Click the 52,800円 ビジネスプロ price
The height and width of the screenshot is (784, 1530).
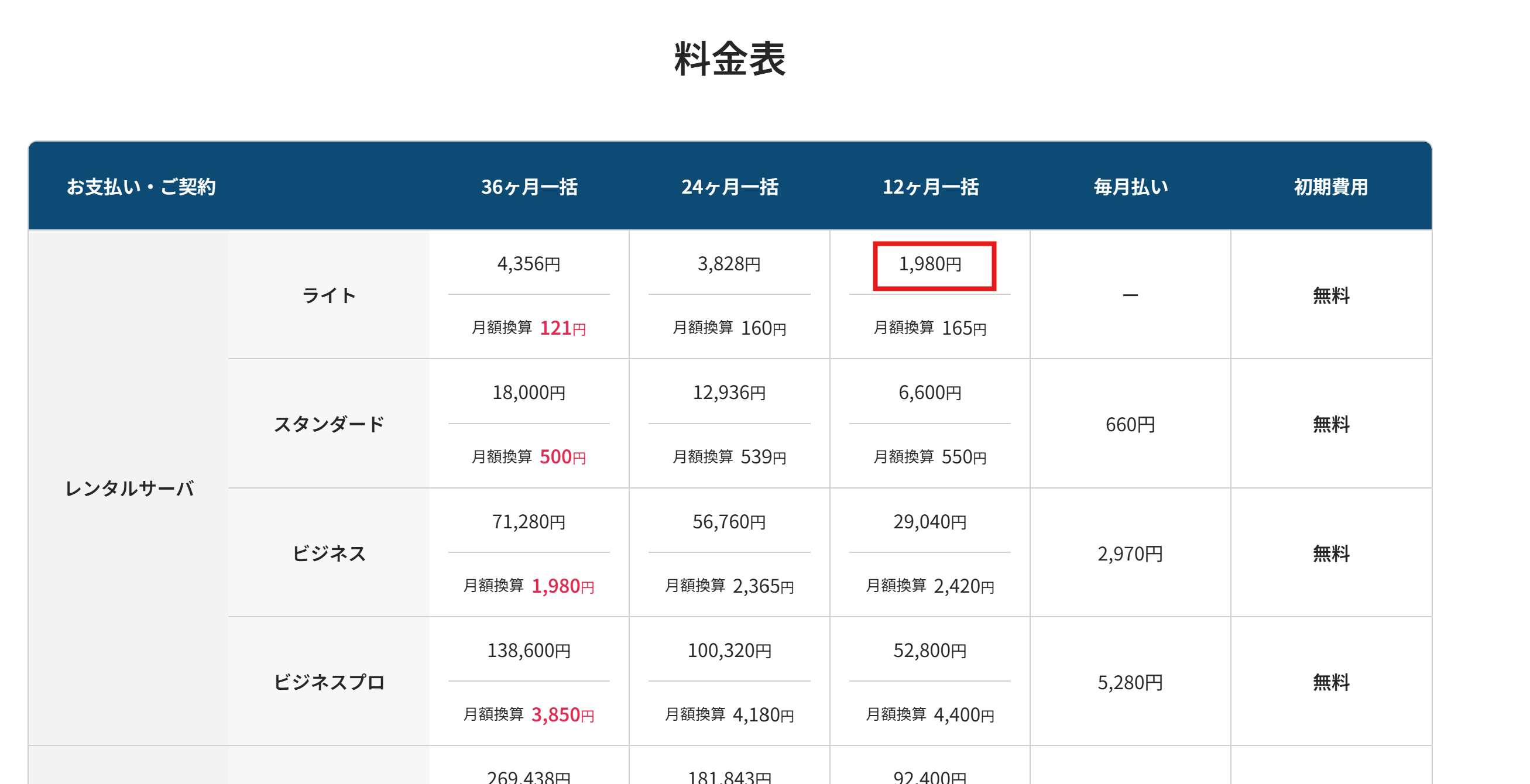click(x=931, y=651)
